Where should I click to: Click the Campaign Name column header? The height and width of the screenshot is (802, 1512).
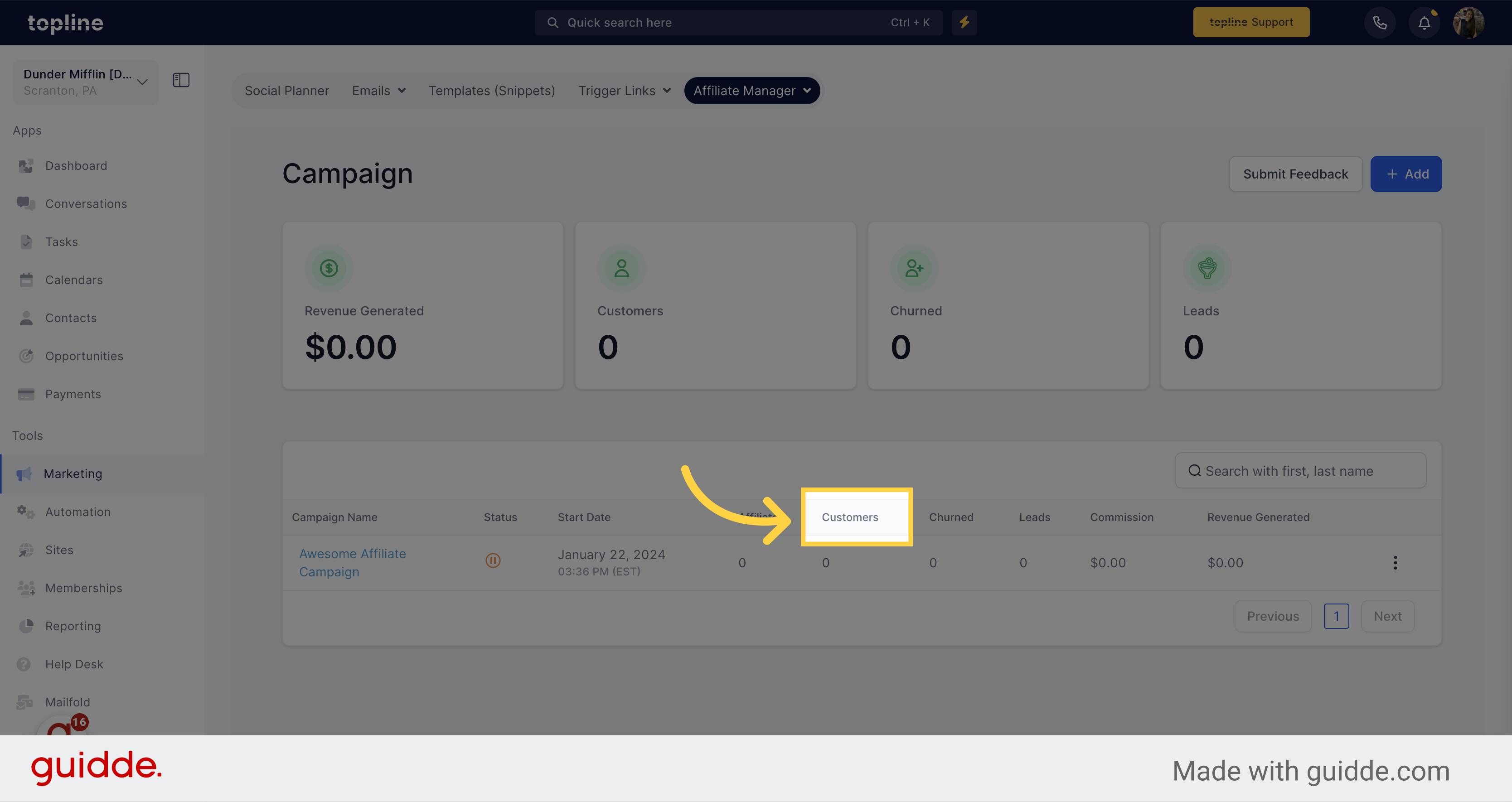pyautogui.click(x=334, y=517)
